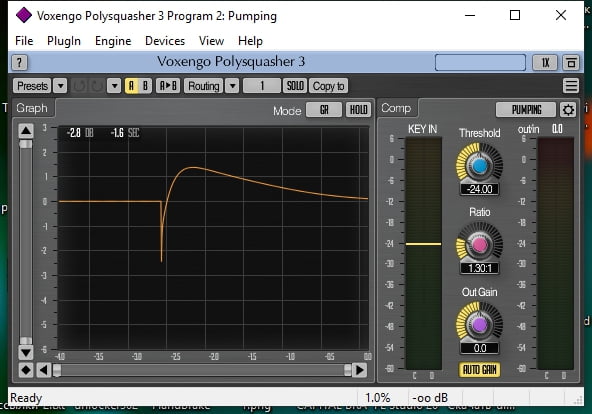Viewport: 592px width, 414px height.
Task: Click the plugin window layout icon
Action: 571,63
